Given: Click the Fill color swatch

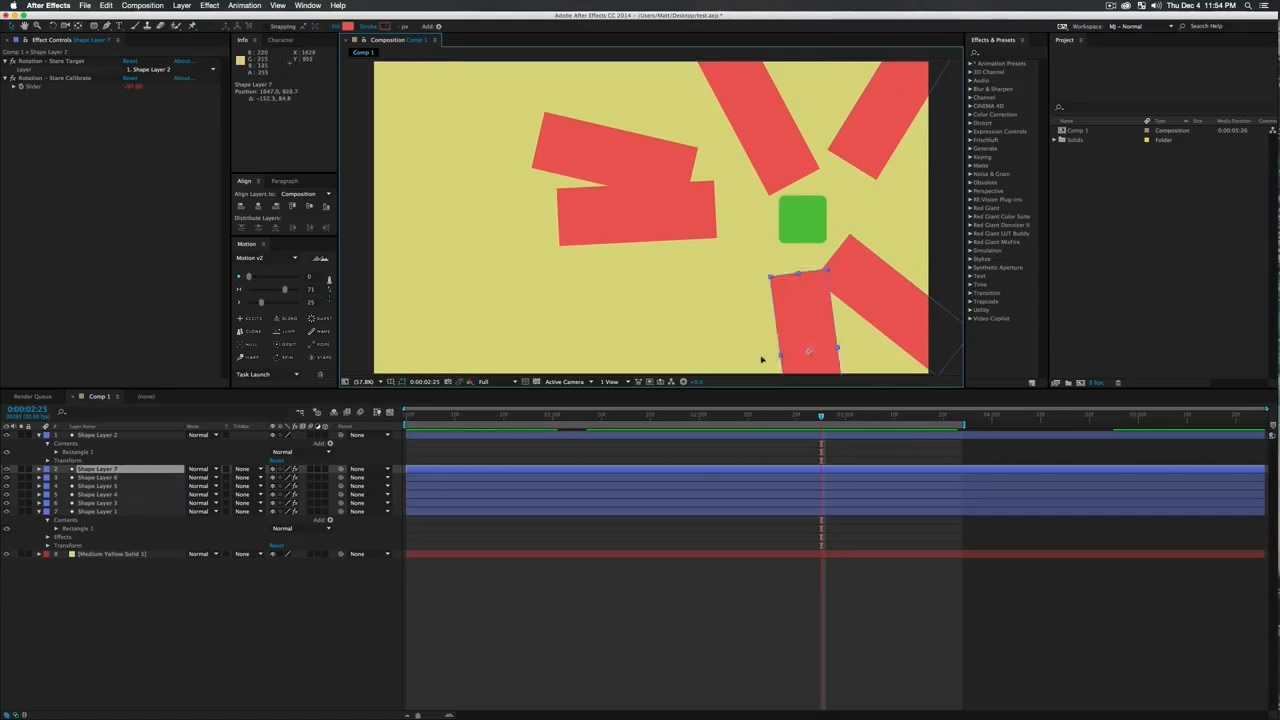Looking at the screenshot, I should (x=347, y=26).
